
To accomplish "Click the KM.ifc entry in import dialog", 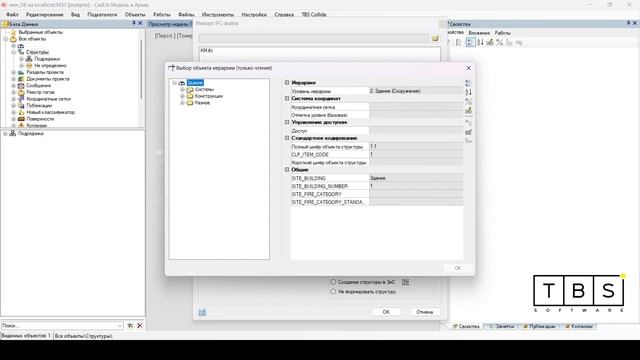I will pos(207,51).
